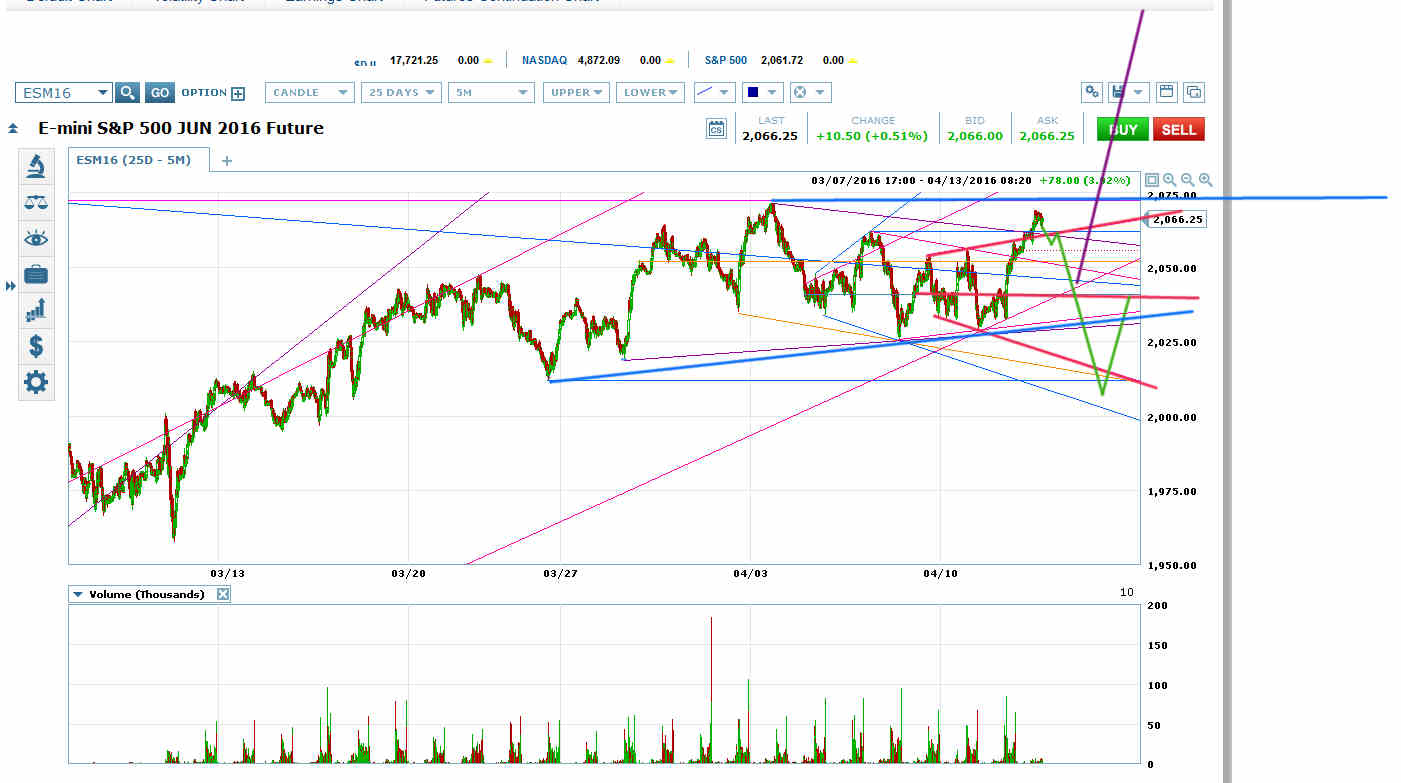Viewport: 1401px width, 783px height.
Task: Expand the OPTION plus box
Action: click(238, 93)
